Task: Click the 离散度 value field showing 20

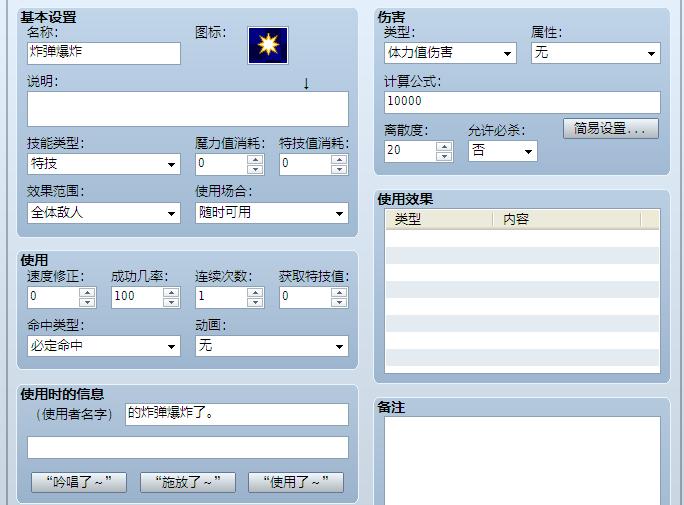Action: click(410, 151)
